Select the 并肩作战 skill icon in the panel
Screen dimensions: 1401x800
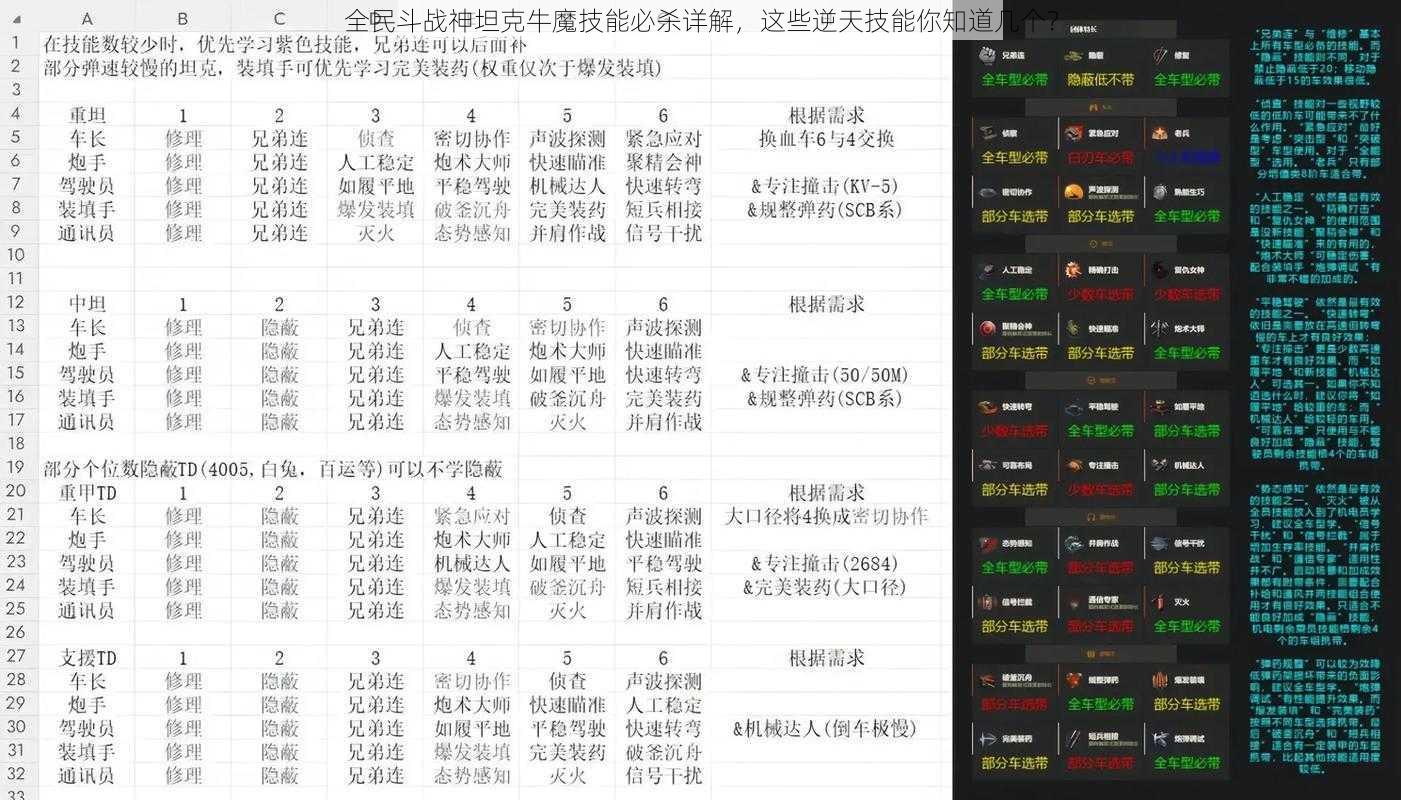pyautogui.click(x=1073, y=545)
